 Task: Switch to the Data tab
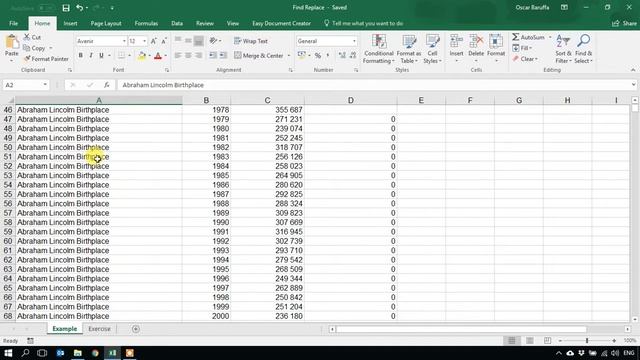177,23
